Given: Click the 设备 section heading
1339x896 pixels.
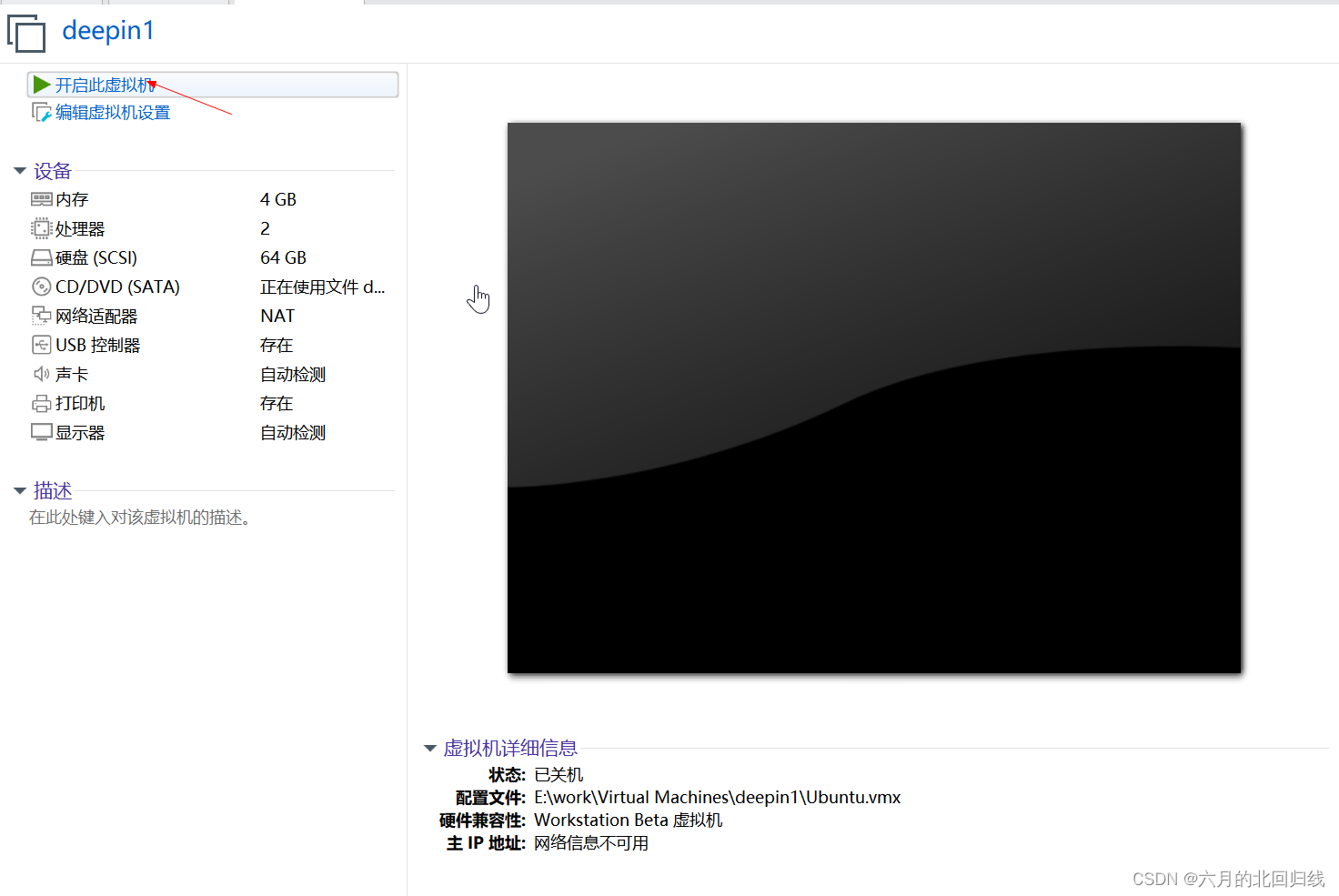Looking at the screenshot, I should (x=53, y=171).
